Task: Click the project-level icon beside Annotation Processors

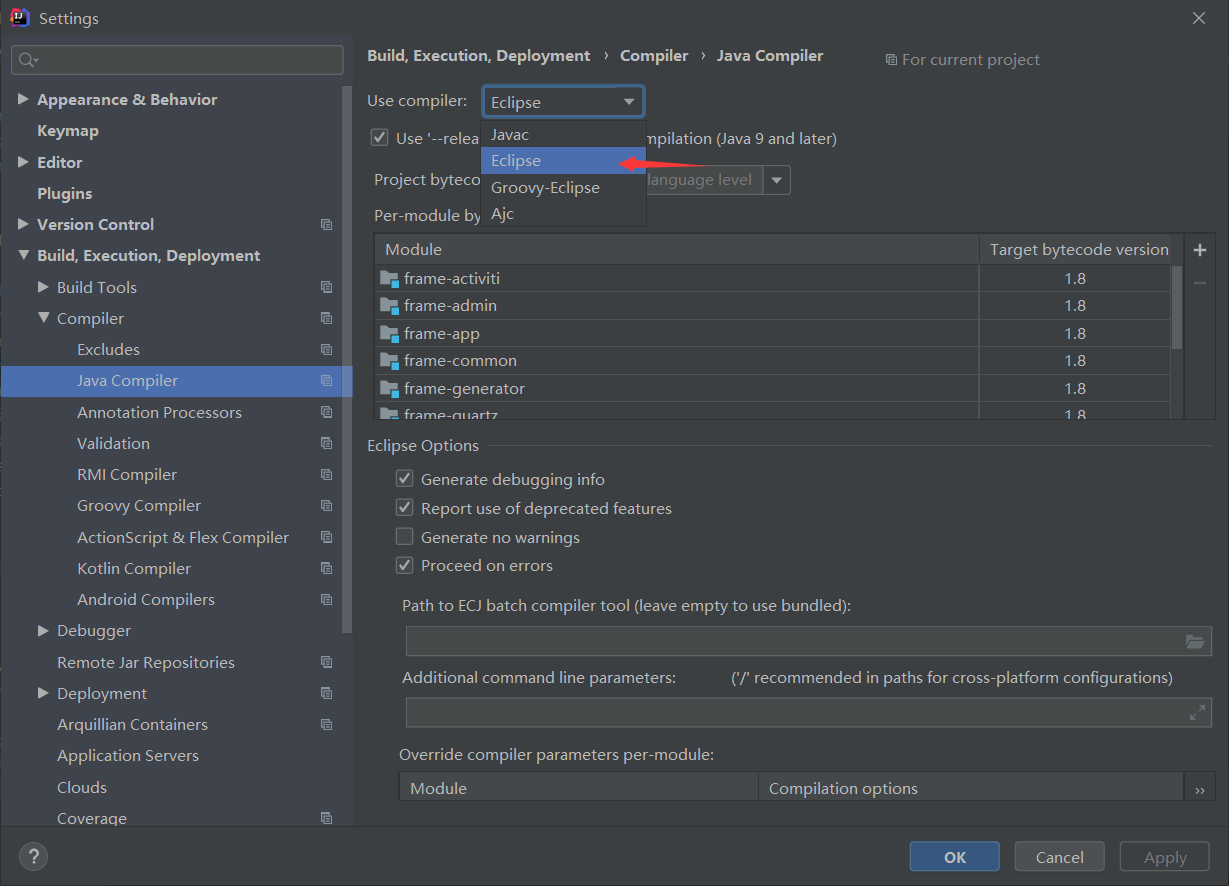Action: (326, 412)
